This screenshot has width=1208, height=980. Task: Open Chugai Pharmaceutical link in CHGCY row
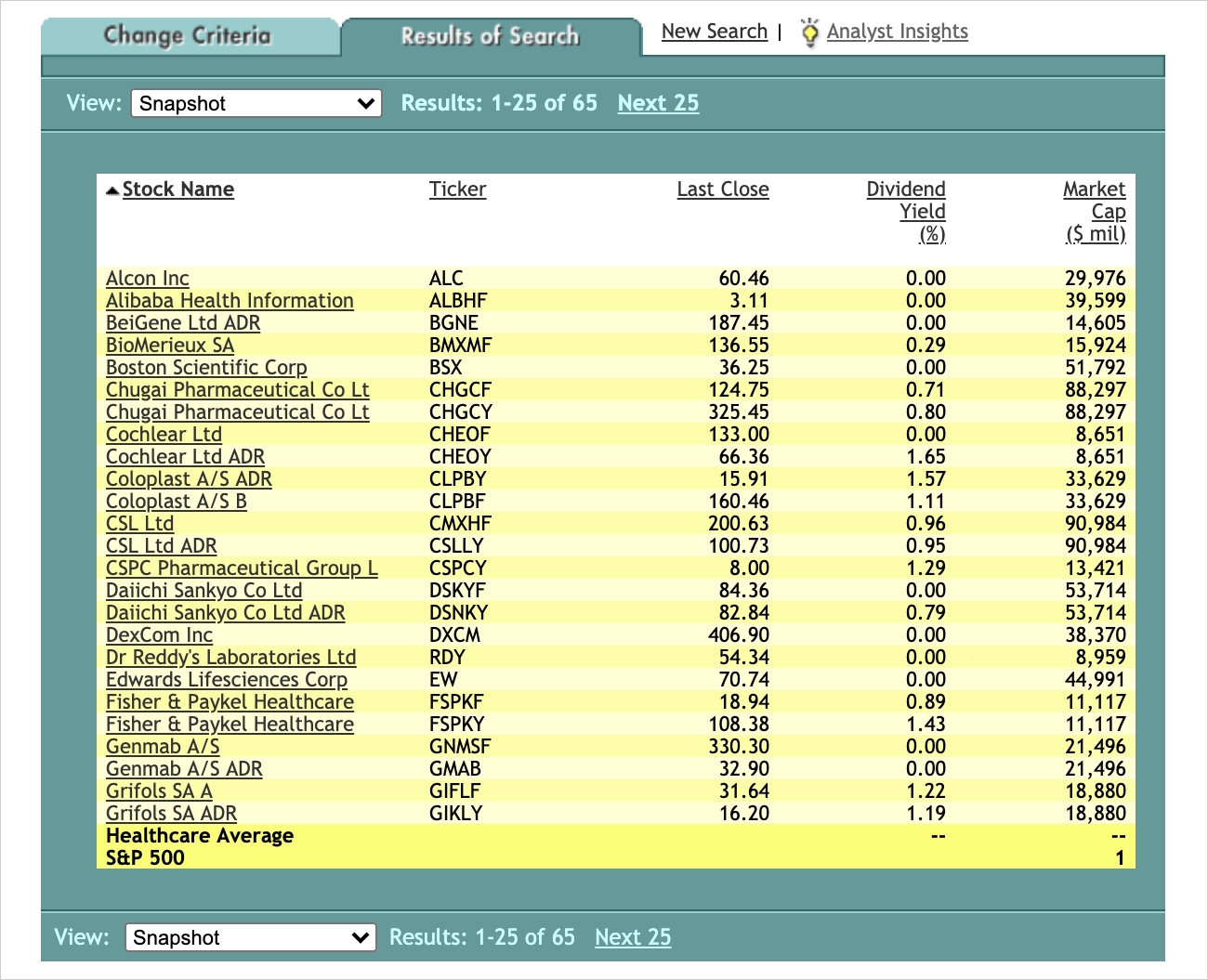coord(238,412)
